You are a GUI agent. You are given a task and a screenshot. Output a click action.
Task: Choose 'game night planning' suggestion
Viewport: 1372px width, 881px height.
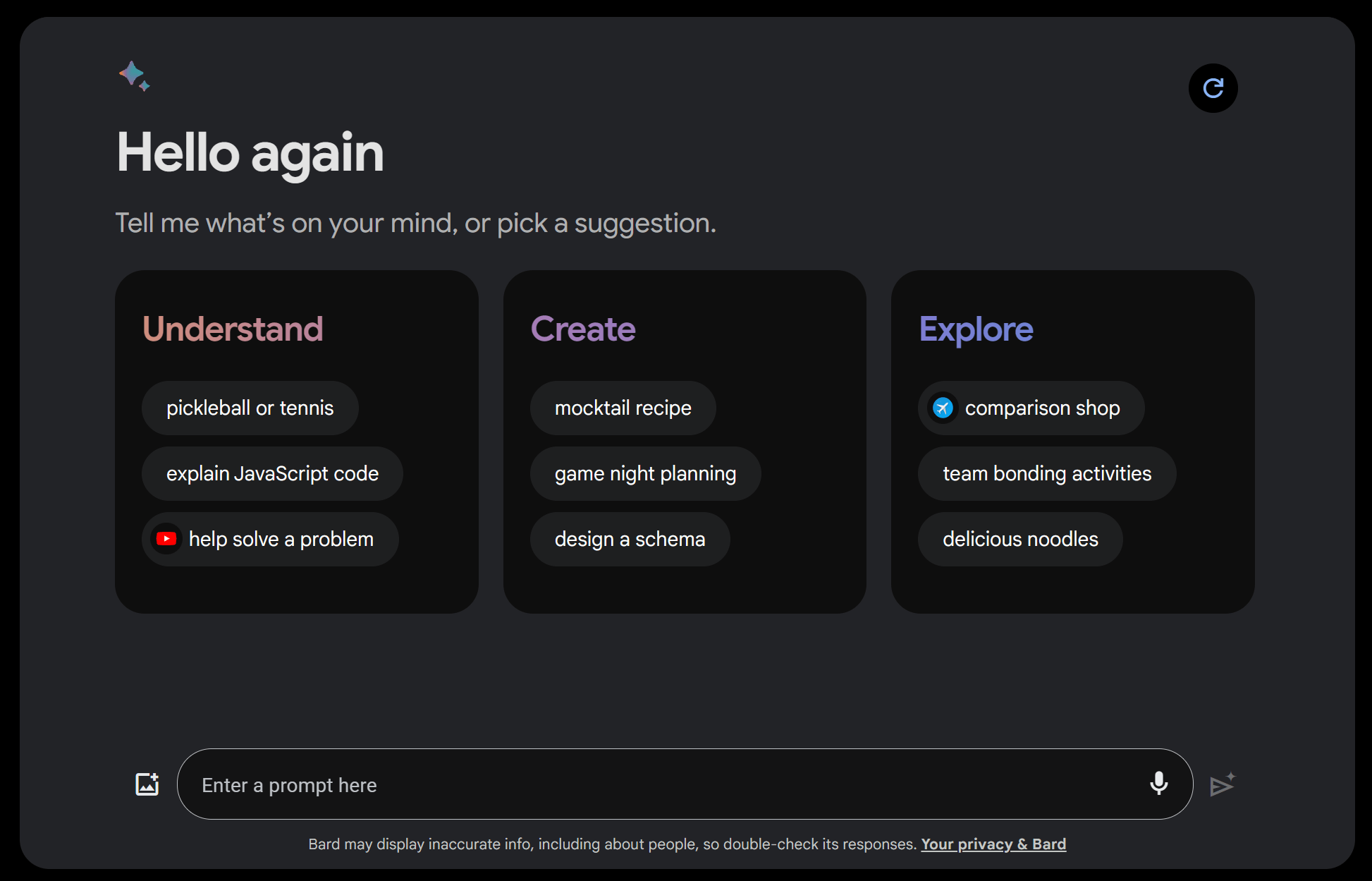click(645, 473)
